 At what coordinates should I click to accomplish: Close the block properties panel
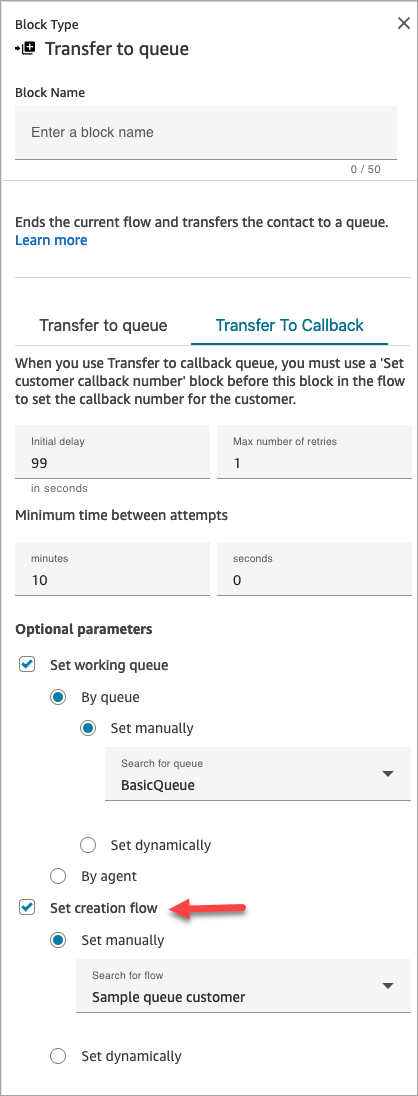[x=403, y=23]
